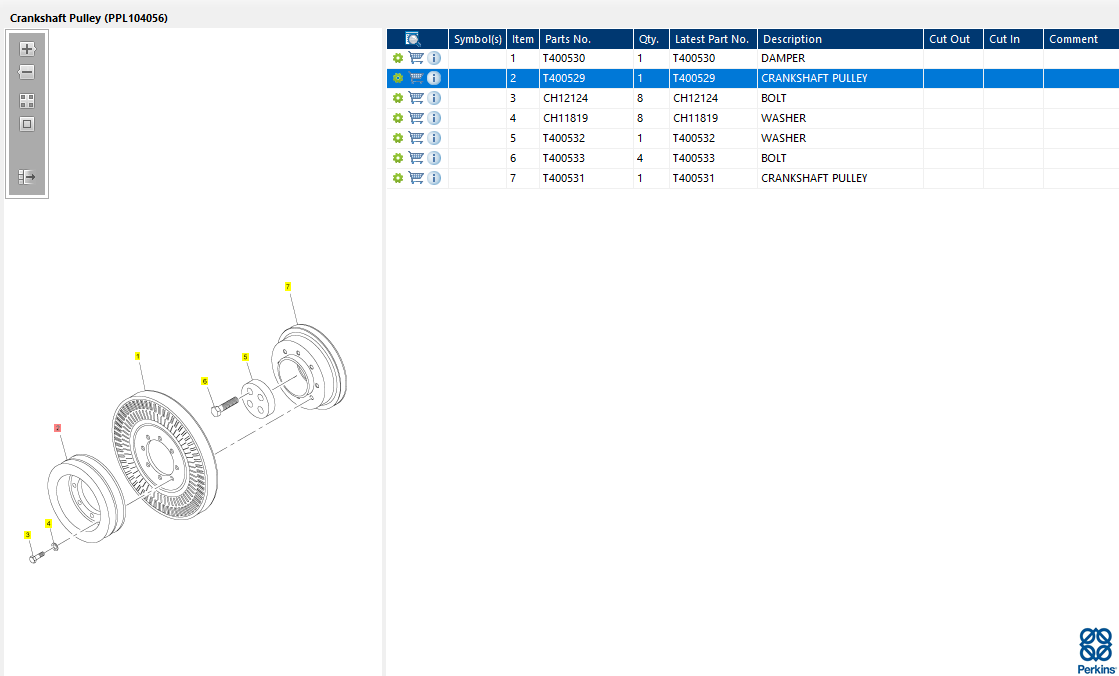The image size is (1119, 676).
Task: Click callout label 7 on diagram
Action: [288, 287]
